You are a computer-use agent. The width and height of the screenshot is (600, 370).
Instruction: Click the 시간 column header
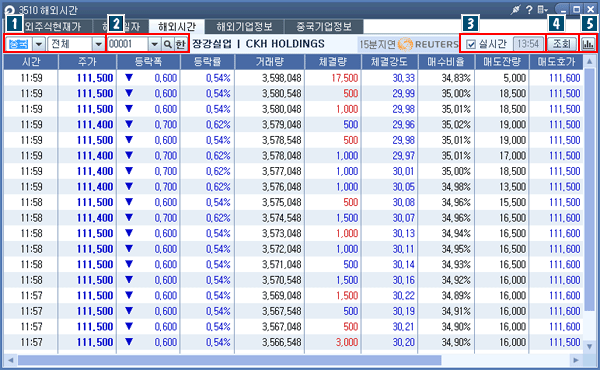click(x=31, y=62)
